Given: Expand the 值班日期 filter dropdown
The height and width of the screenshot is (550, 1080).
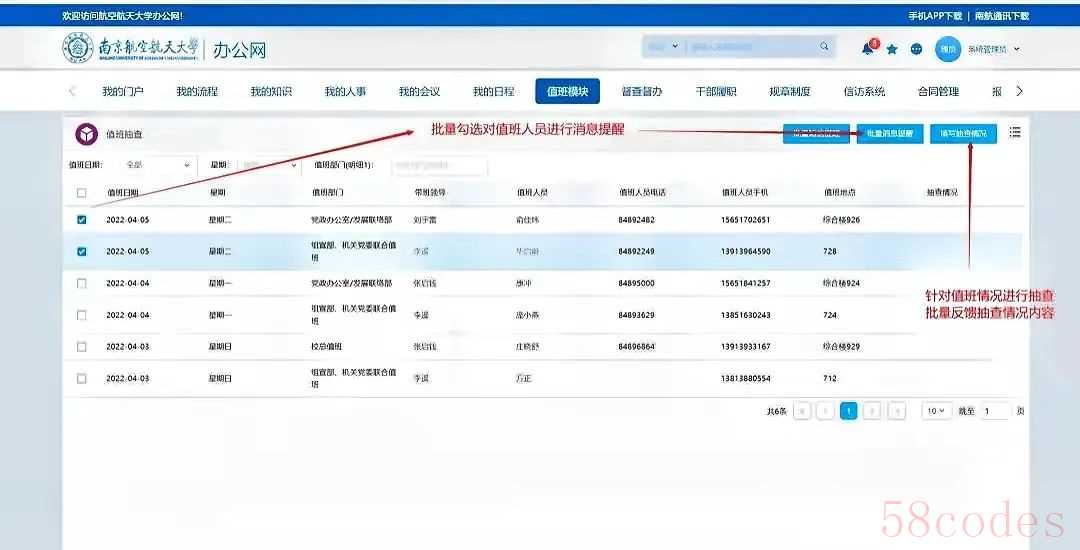Looking at the screenshot, I should pyautogui.click(x=158, y=165).
